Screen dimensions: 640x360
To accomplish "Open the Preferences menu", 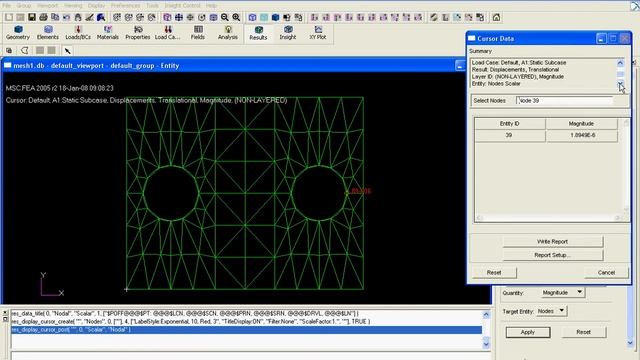I will [x=125, y=6].
